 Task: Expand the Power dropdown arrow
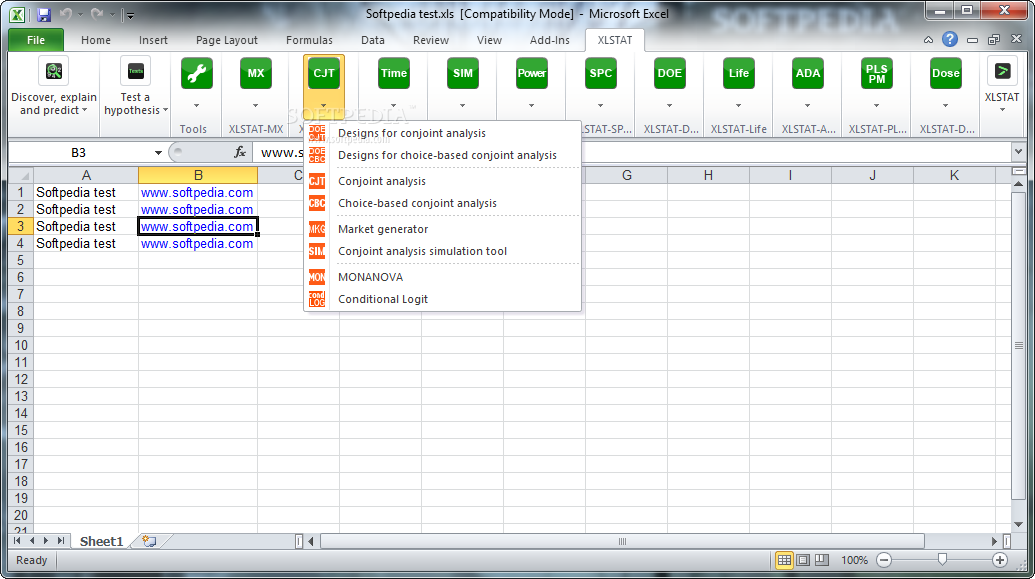point(531,106)
